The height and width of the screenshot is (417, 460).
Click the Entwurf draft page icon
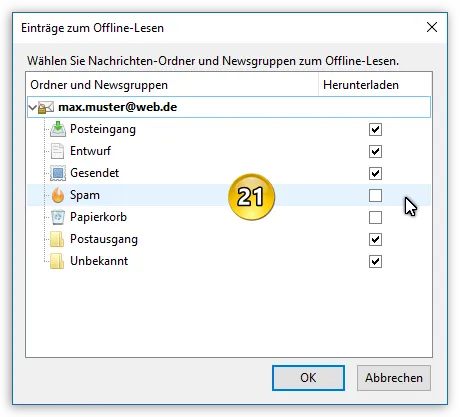pyautogui.click(x=57, y=151)
